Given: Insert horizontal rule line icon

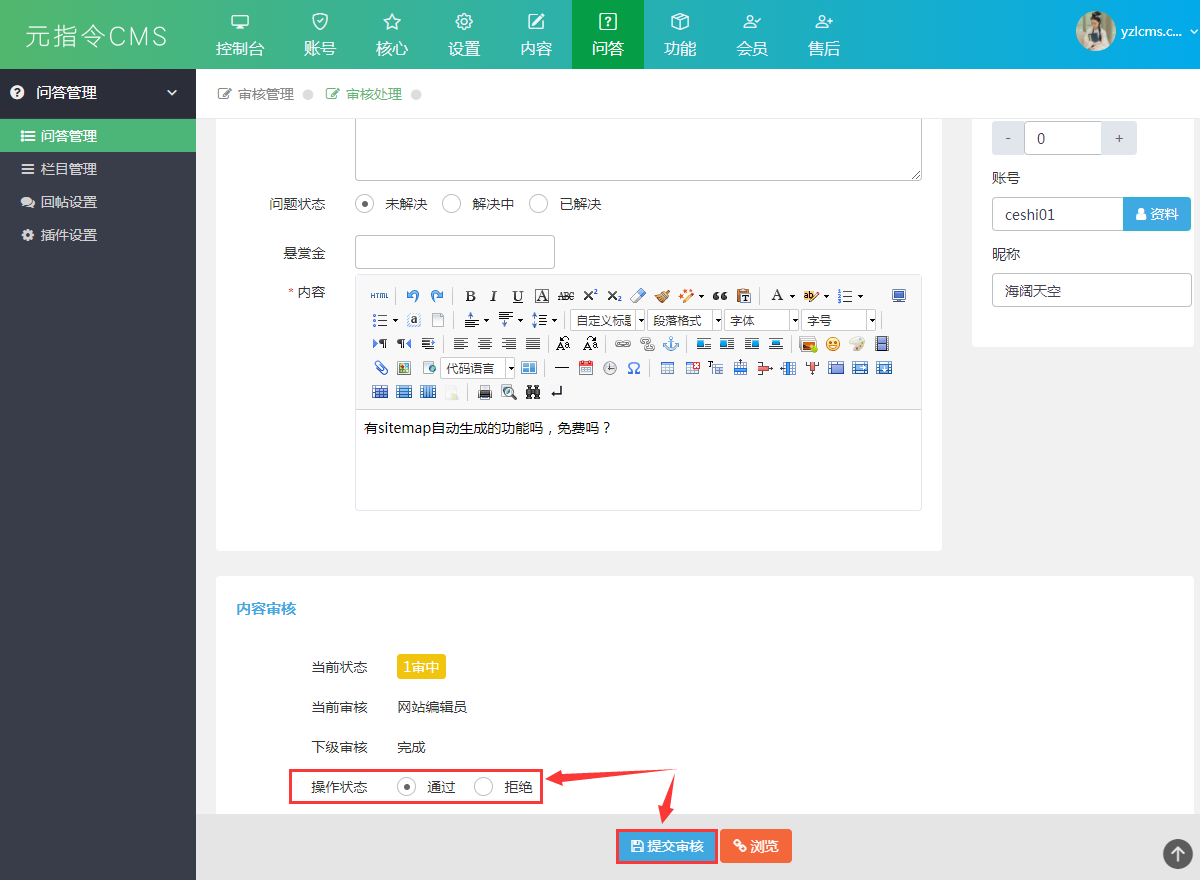Looking at the screenshot, I should click(562, 367).
